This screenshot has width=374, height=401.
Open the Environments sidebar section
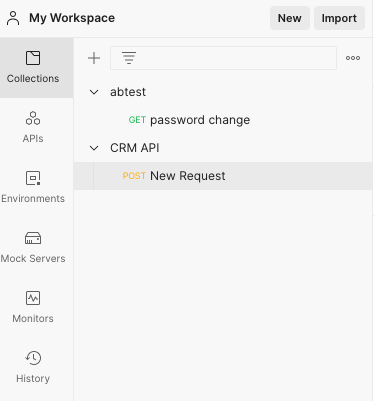click(33, 188)
